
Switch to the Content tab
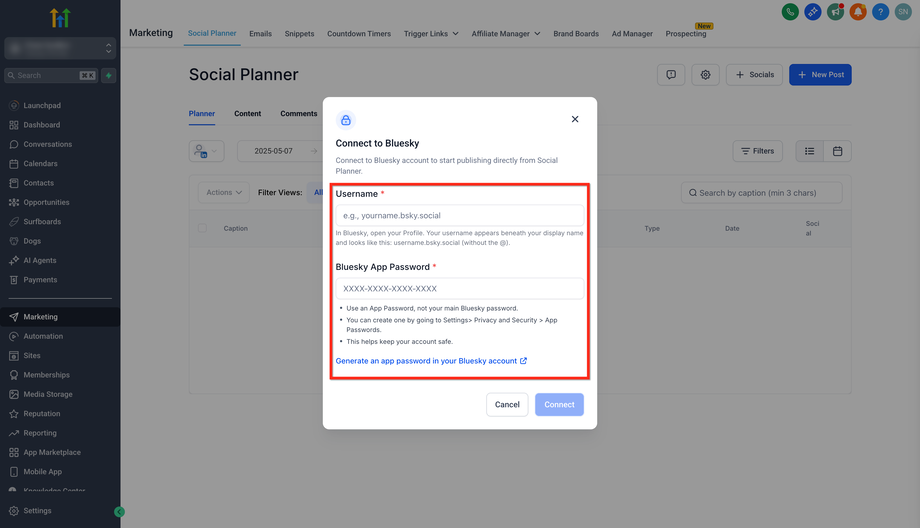[247, 114]
